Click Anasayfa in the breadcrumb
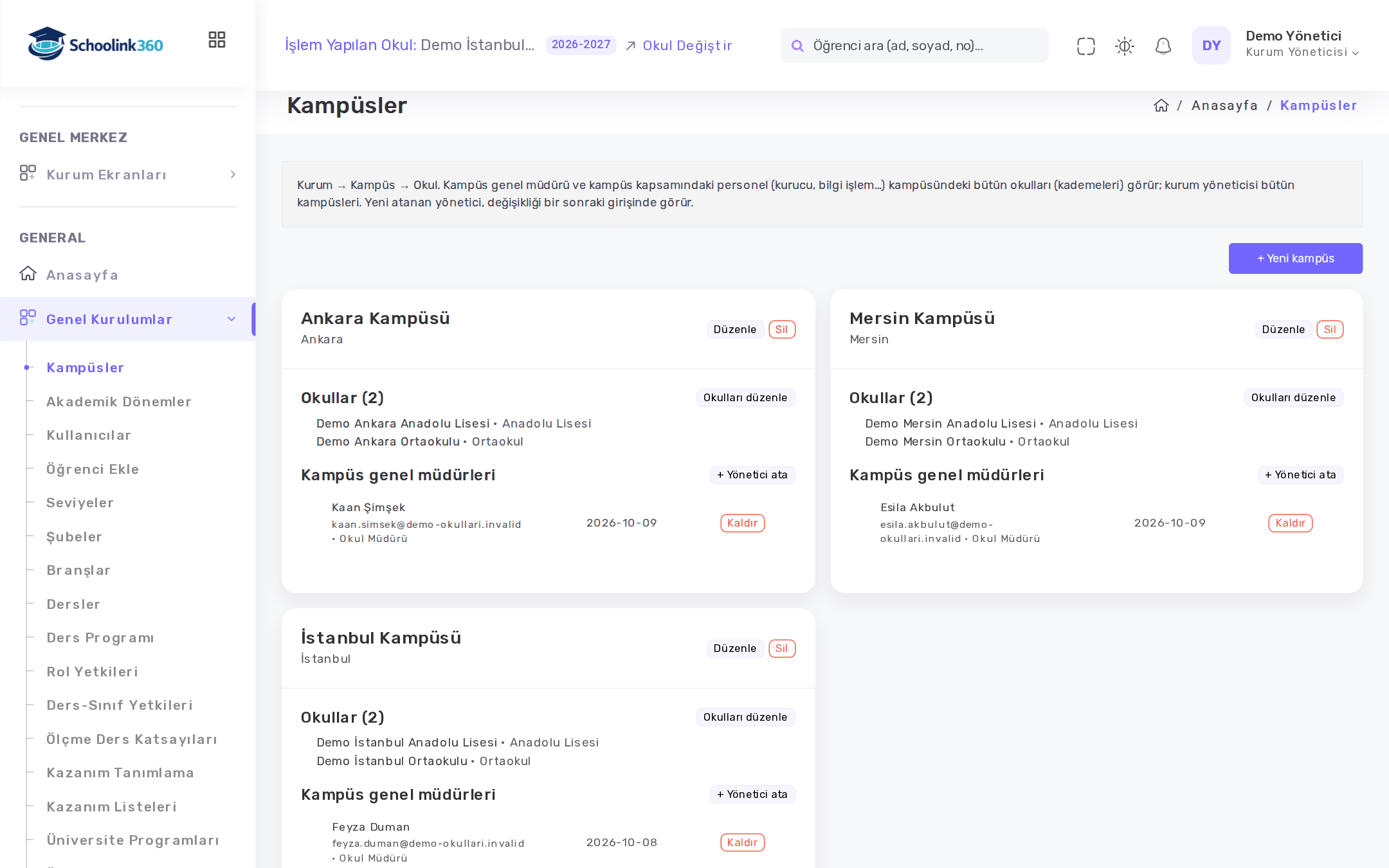Viewport: 1389px width, 868px height. point(1224,105)
